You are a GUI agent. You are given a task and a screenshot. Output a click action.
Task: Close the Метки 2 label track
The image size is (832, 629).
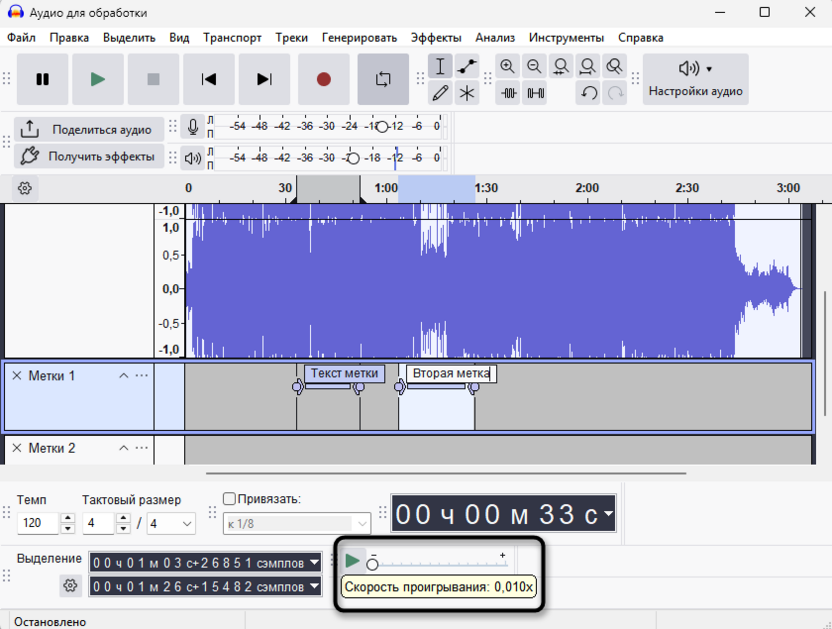[17, 448]
